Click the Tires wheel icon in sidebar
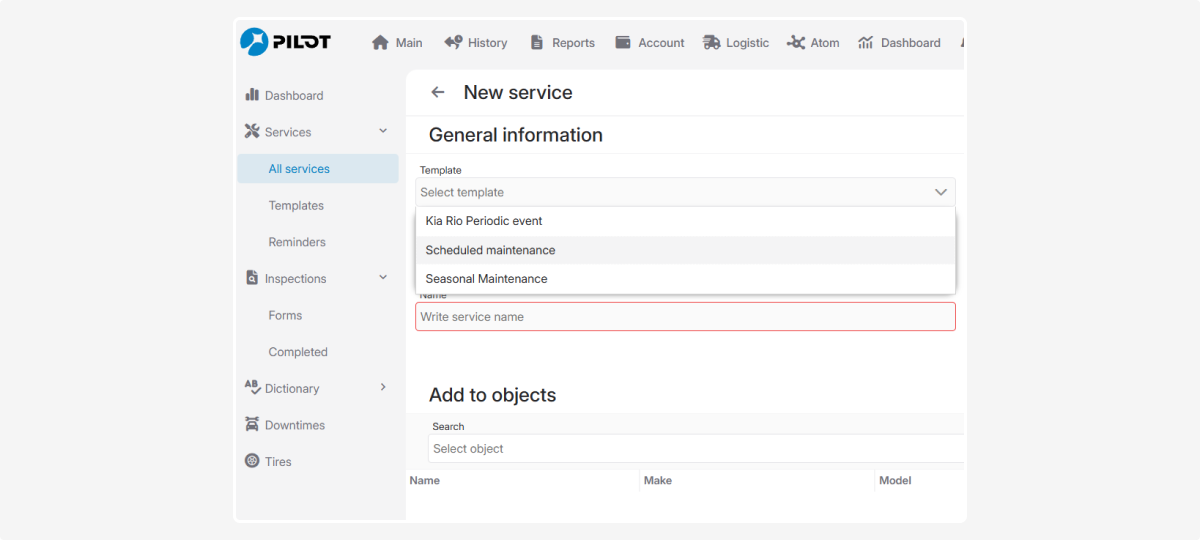Viewport: 1200px width, 540px height. [252, 461]
